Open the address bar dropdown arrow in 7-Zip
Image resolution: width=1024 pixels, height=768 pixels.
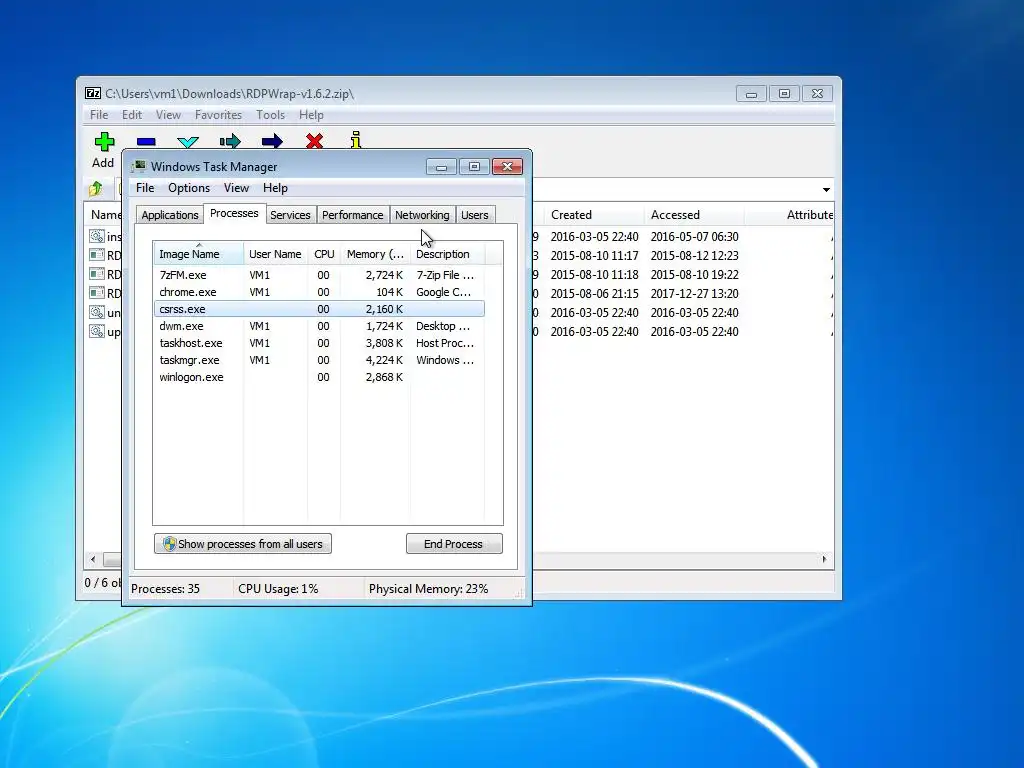pos(826,189)
